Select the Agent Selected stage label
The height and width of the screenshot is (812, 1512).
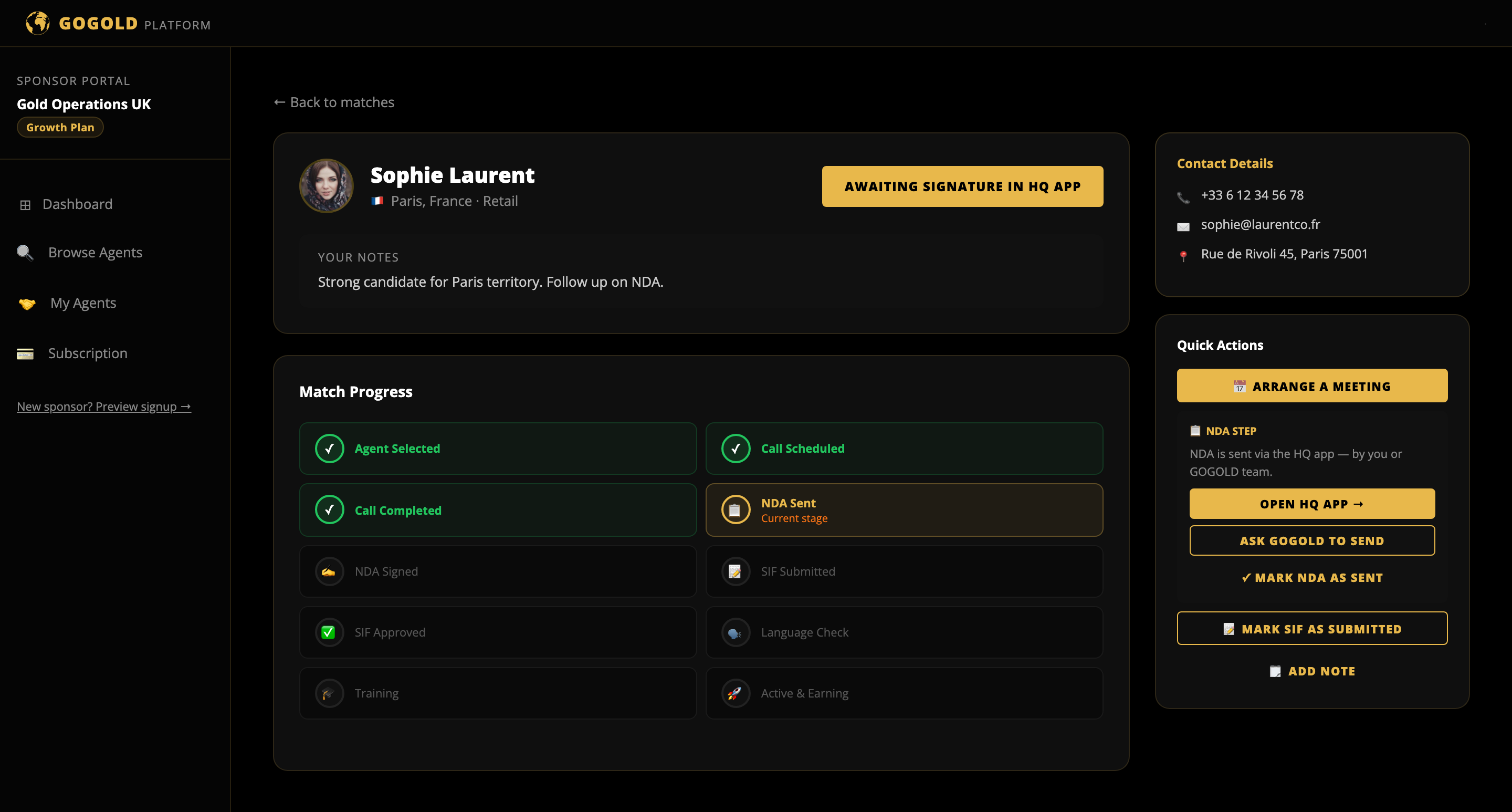pos(397,449)
